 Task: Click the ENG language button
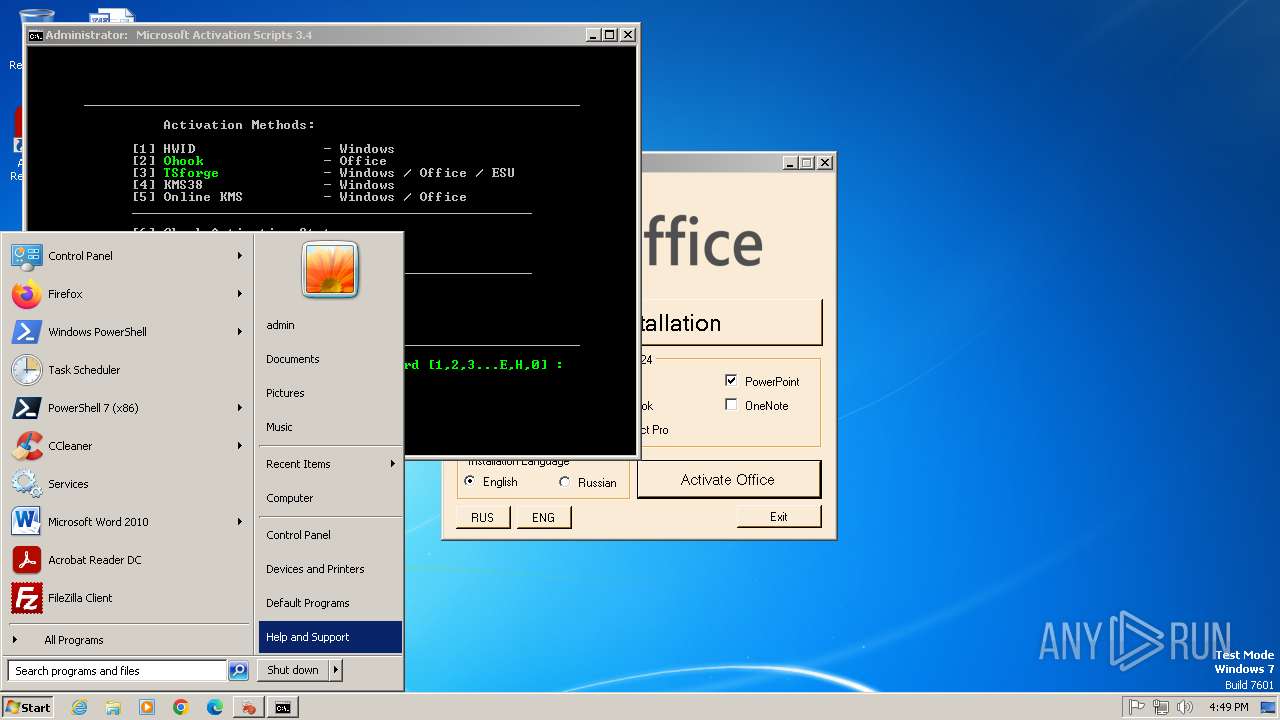point(543,517)
